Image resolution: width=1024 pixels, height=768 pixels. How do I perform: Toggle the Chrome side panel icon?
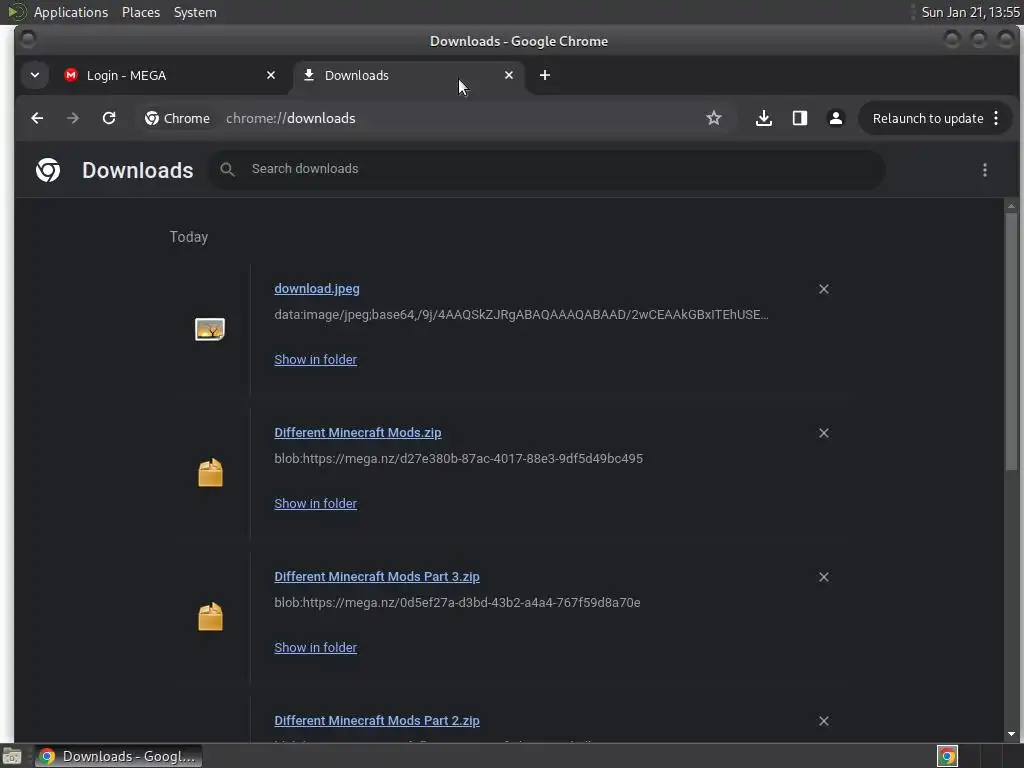[x=799, y=118]
